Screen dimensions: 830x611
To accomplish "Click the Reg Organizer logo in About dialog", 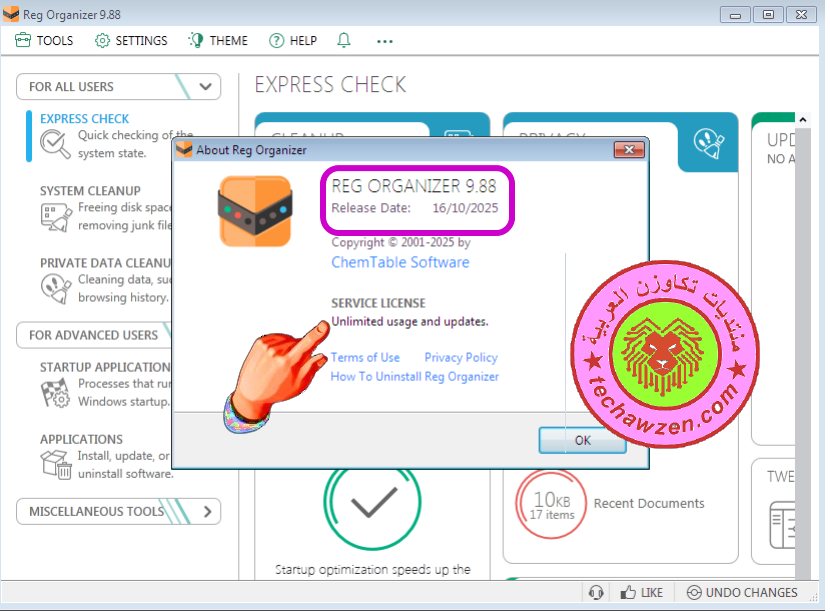I will point(255,211).
